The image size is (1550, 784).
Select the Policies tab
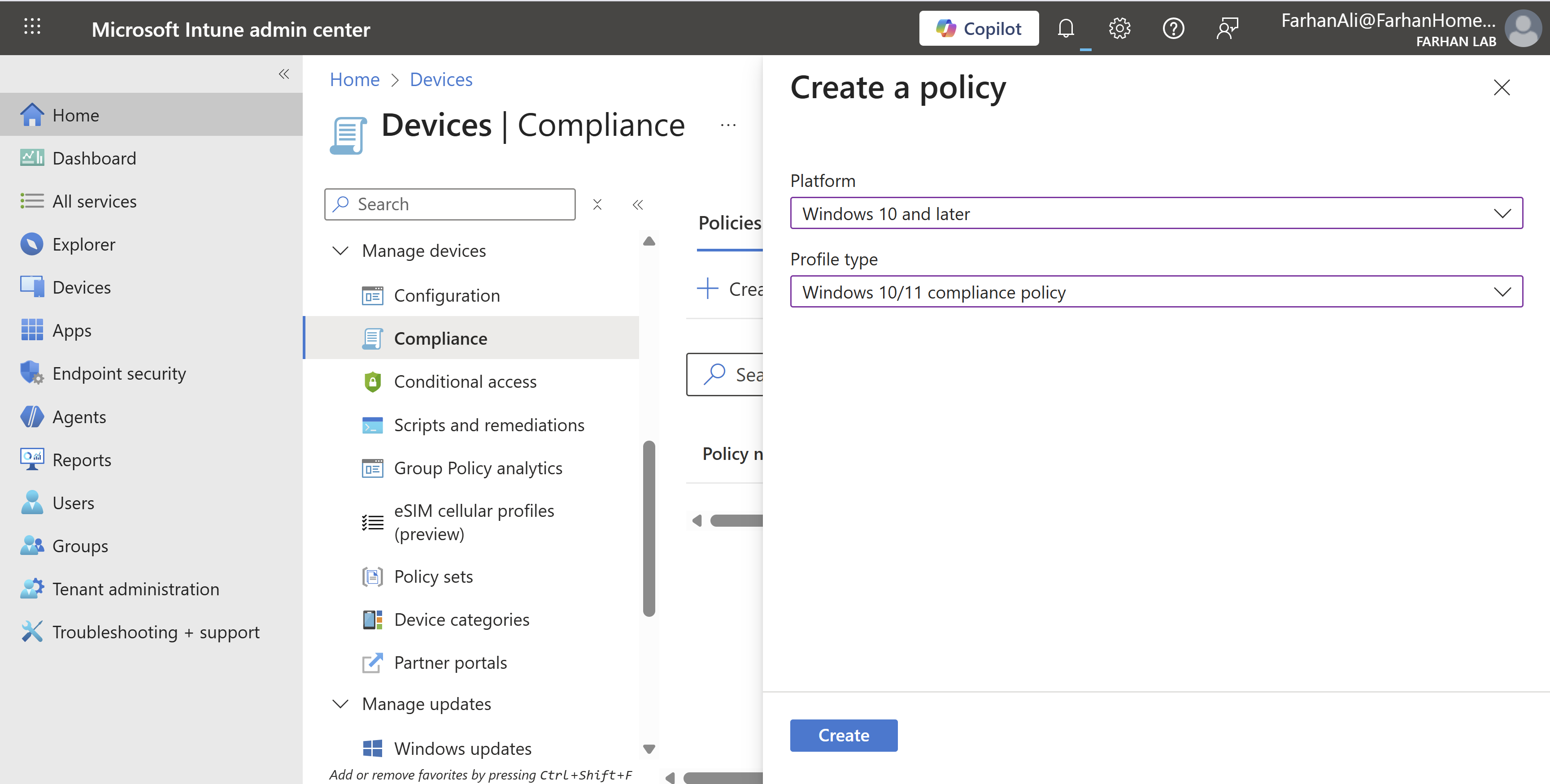pyautogui.click(x=729, y=223)
